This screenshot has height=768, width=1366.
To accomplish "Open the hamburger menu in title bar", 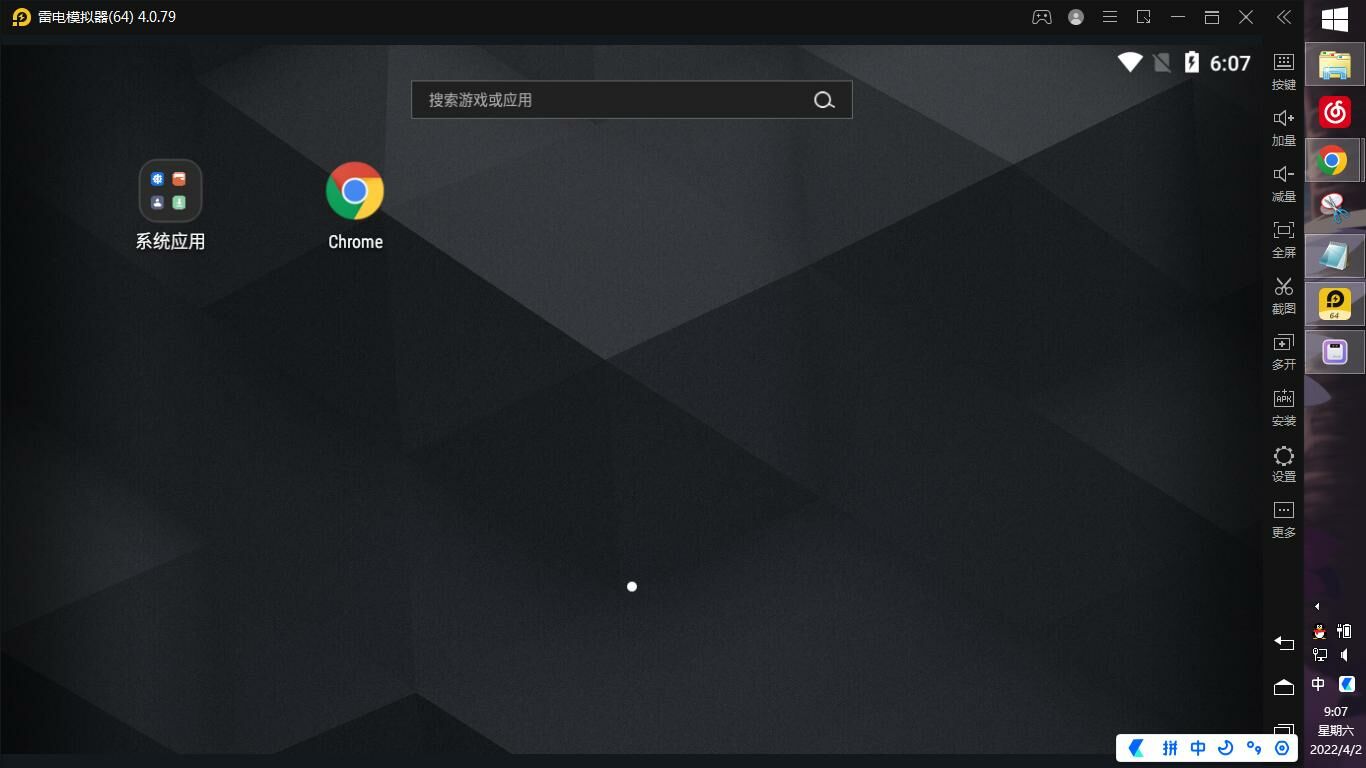I will click(x=1110, y=17).
